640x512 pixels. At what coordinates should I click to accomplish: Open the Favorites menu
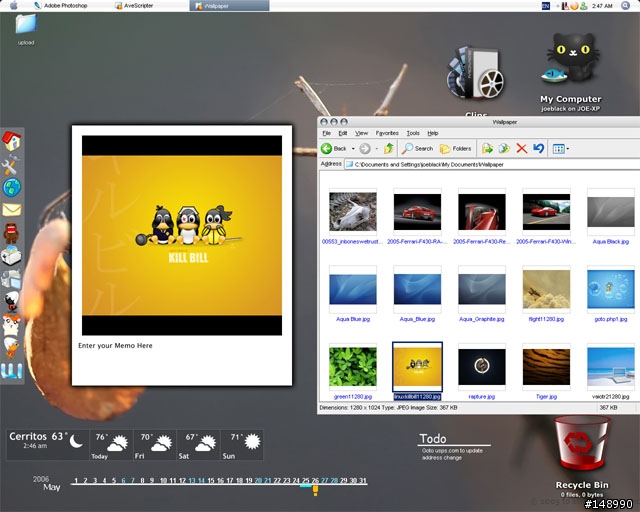[x=387, y=133]
